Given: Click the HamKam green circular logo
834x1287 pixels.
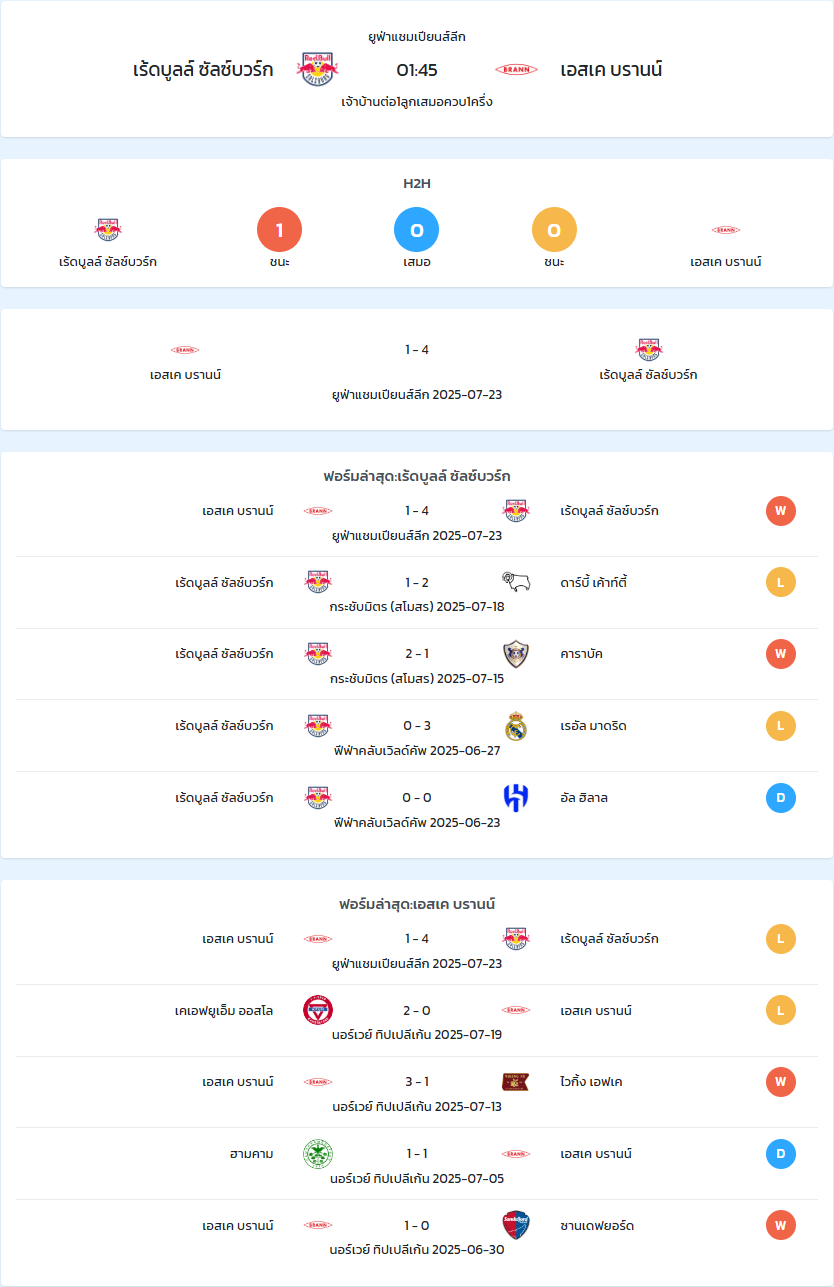Looking at the screenshot, I should [x=318, y=1154].
